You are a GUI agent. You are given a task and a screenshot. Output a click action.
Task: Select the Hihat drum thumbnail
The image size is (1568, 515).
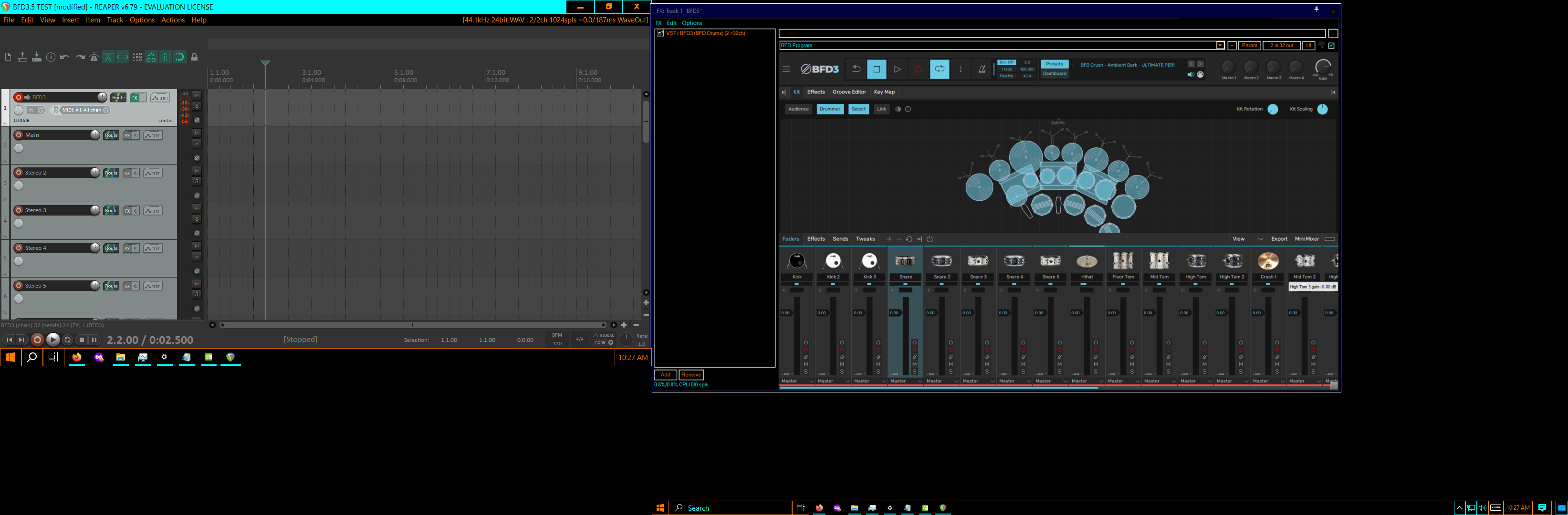(x=1087, y=261)
